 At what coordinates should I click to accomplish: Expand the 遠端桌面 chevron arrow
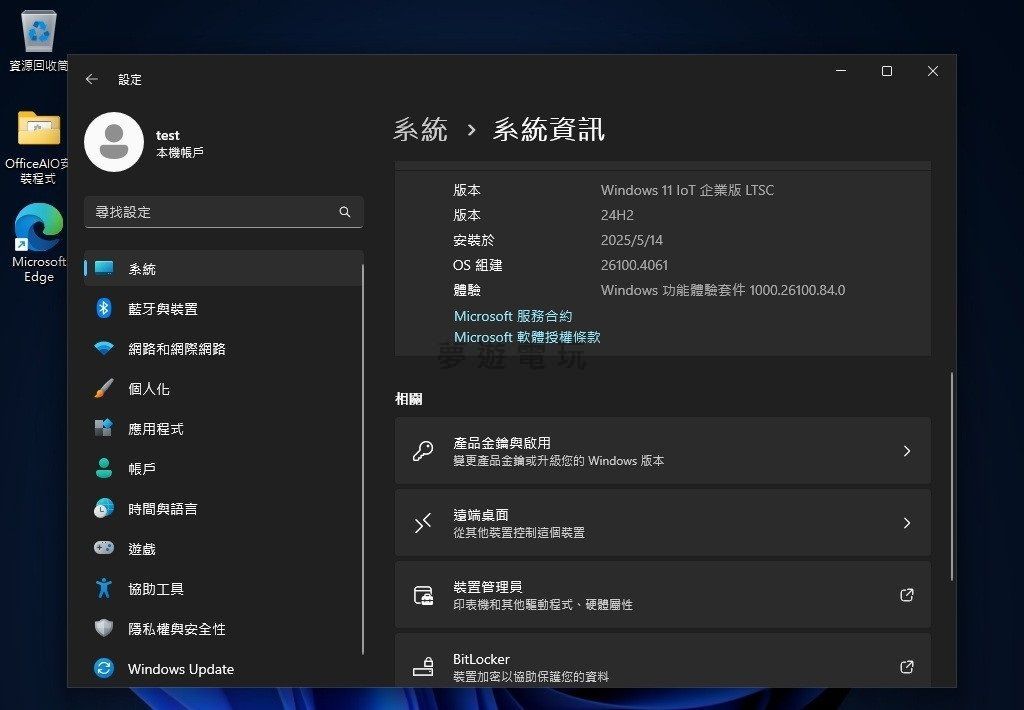(906, 523)
